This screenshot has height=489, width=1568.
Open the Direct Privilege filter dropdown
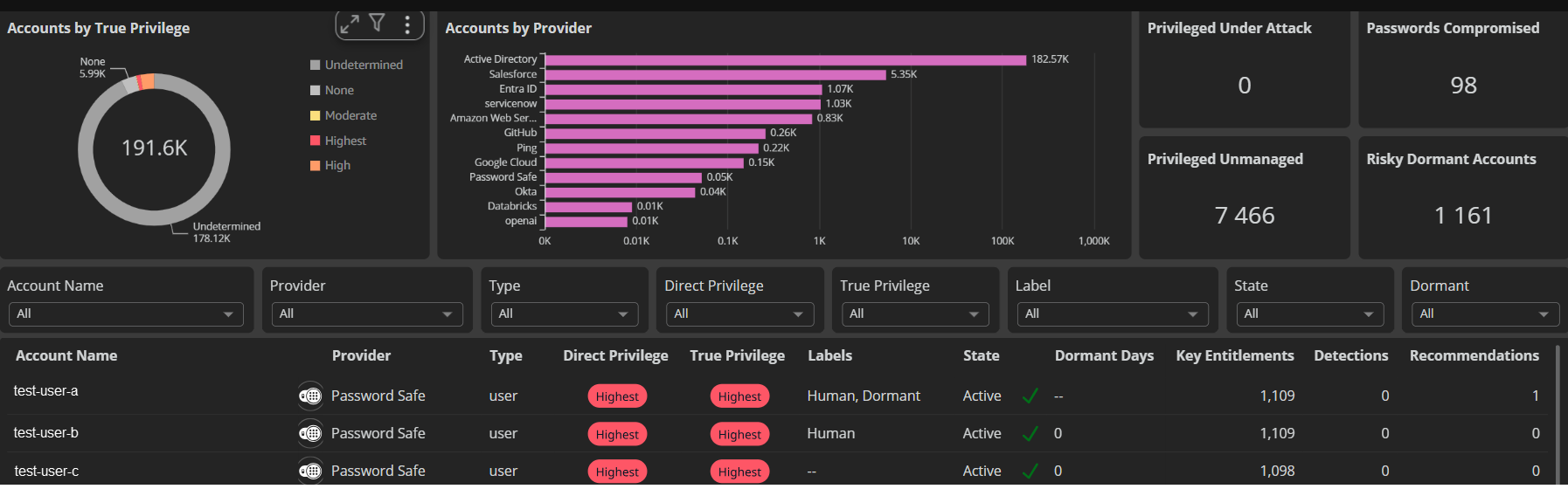tap(739, 313)
